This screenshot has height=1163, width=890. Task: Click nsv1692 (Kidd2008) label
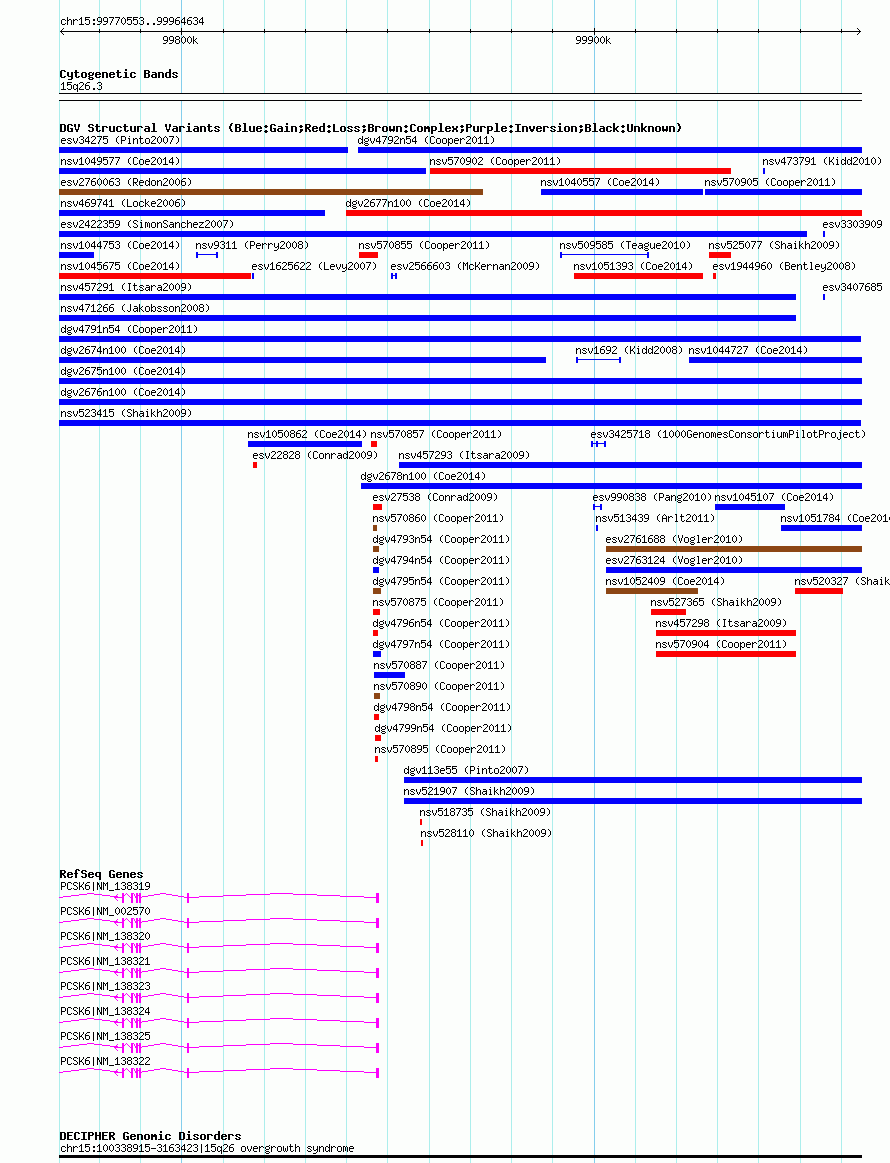[x=629, y=350]
